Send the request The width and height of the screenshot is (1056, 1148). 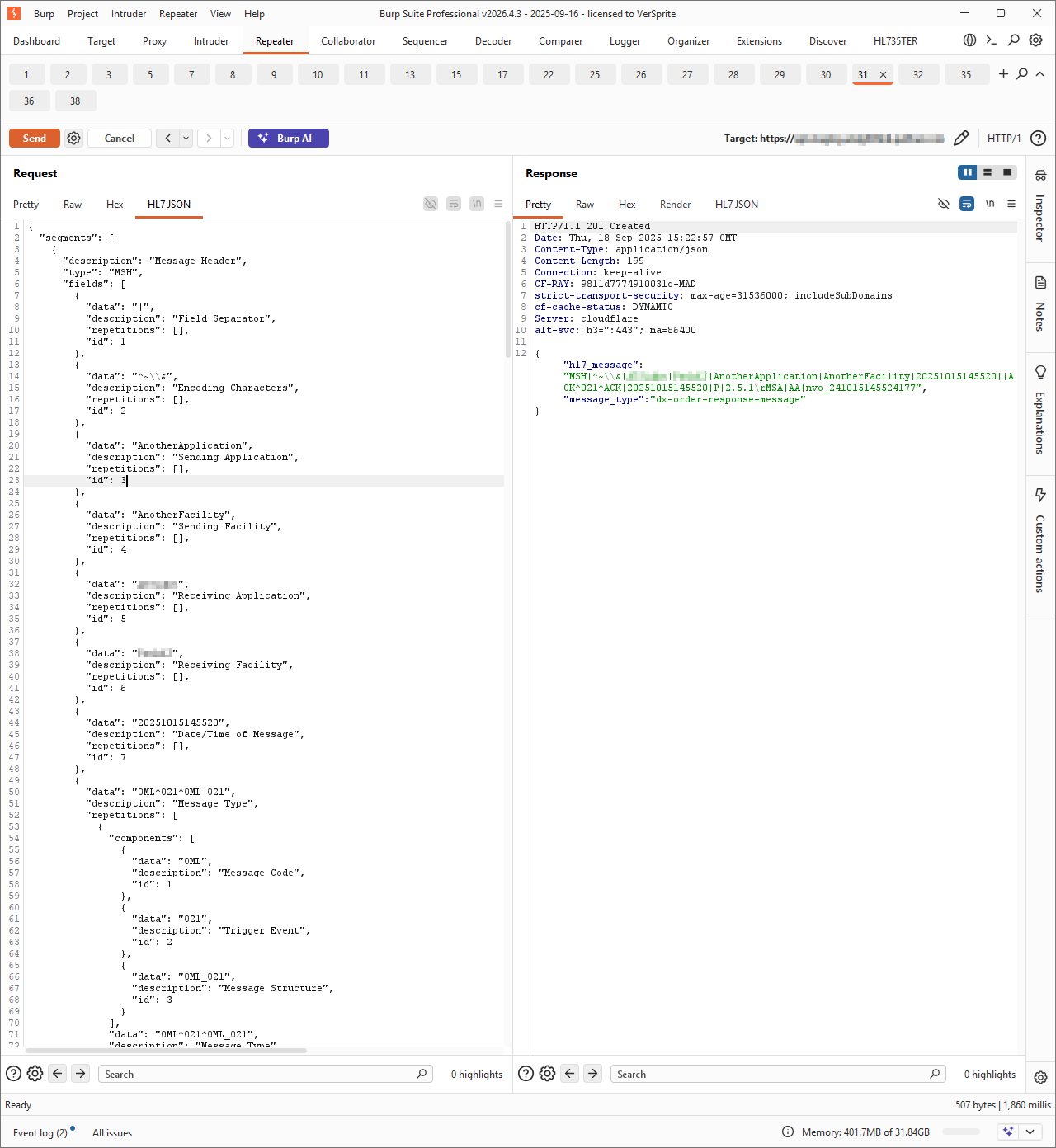tap(35, 139)
